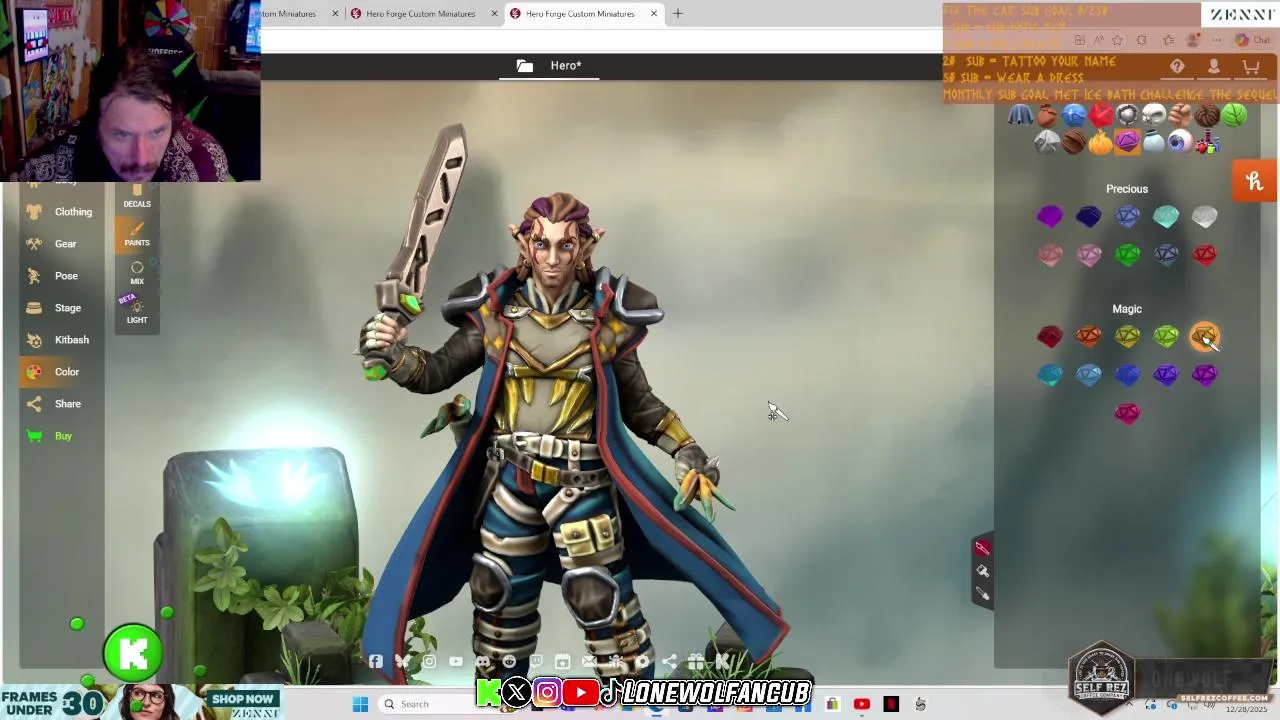Go to the Kitbash section
Screen dimensions: 1280x720
(60, 340)
